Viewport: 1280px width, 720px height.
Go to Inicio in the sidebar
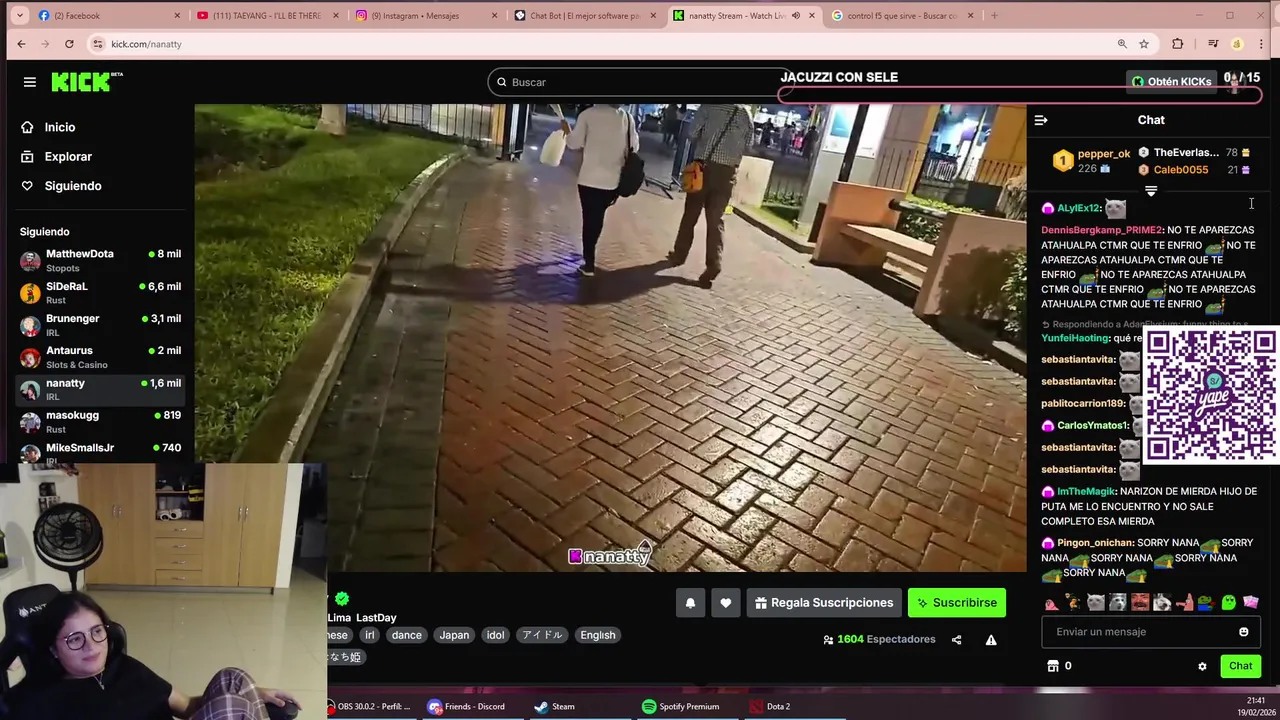pyautogui.click(x=60, y=127)
